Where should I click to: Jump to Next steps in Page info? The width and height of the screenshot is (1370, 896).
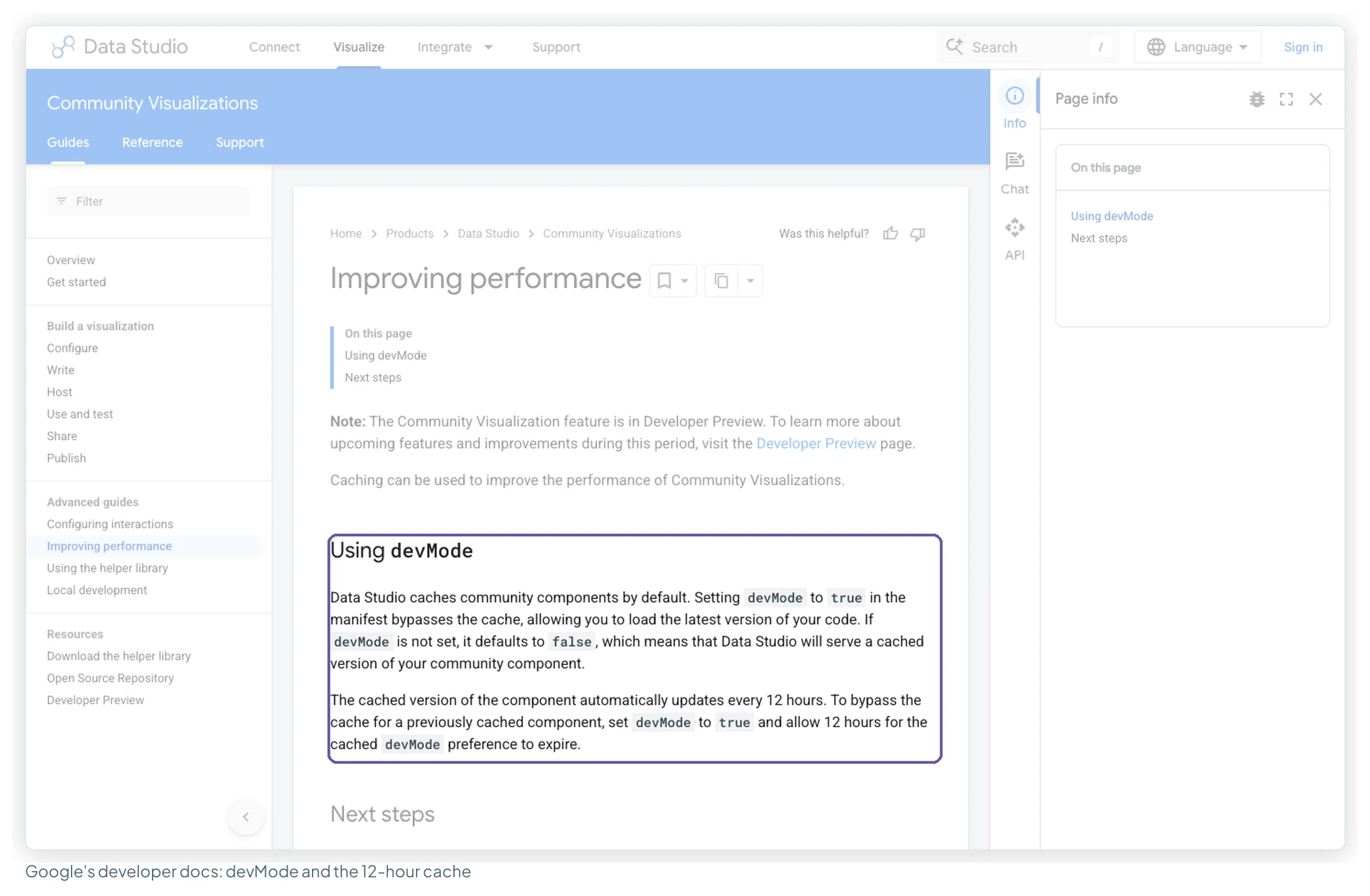[x=1099, y=238]
